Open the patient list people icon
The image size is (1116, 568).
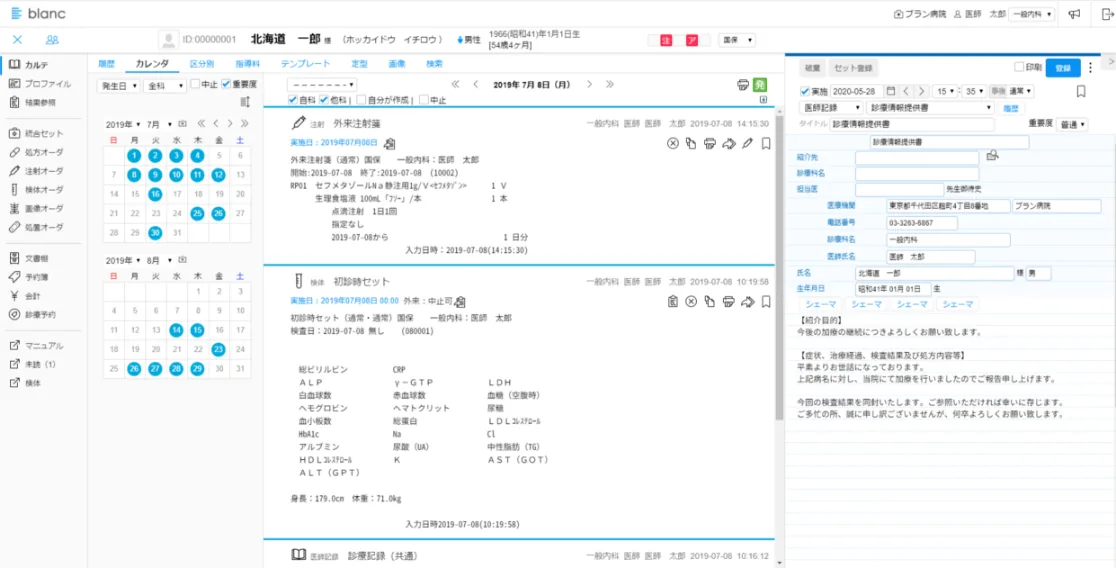tap(52, 40)
